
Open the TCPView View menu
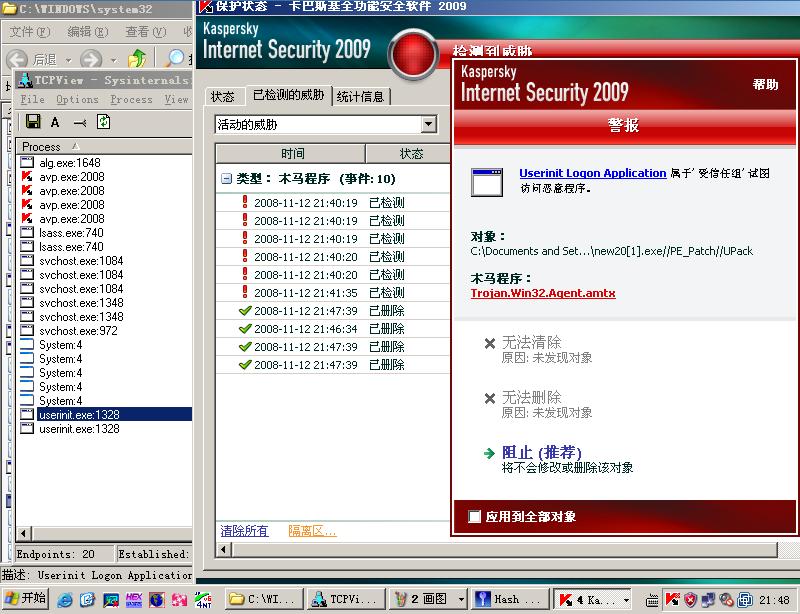click(177, 100)
